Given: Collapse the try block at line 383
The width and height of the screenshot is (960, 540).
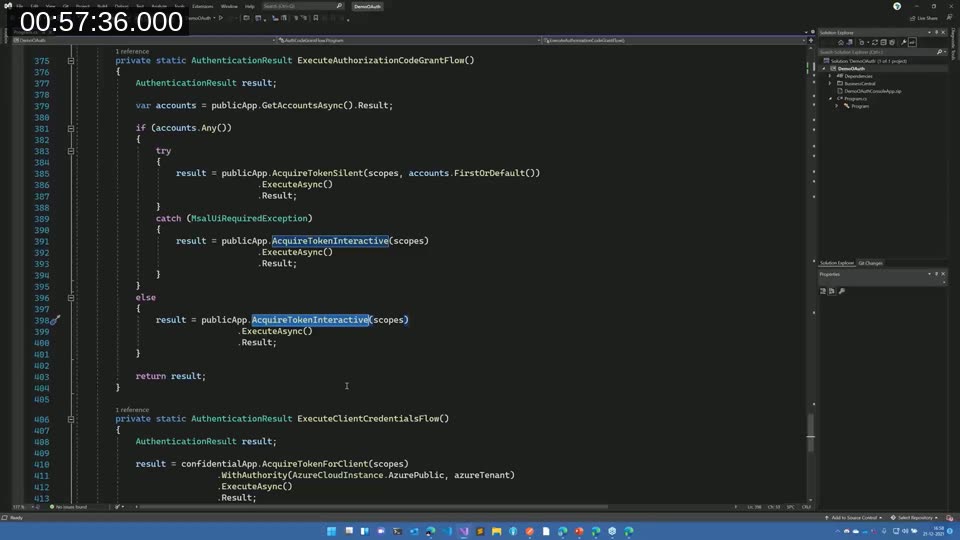Looking at the screenshot, I should pos(71,151).
